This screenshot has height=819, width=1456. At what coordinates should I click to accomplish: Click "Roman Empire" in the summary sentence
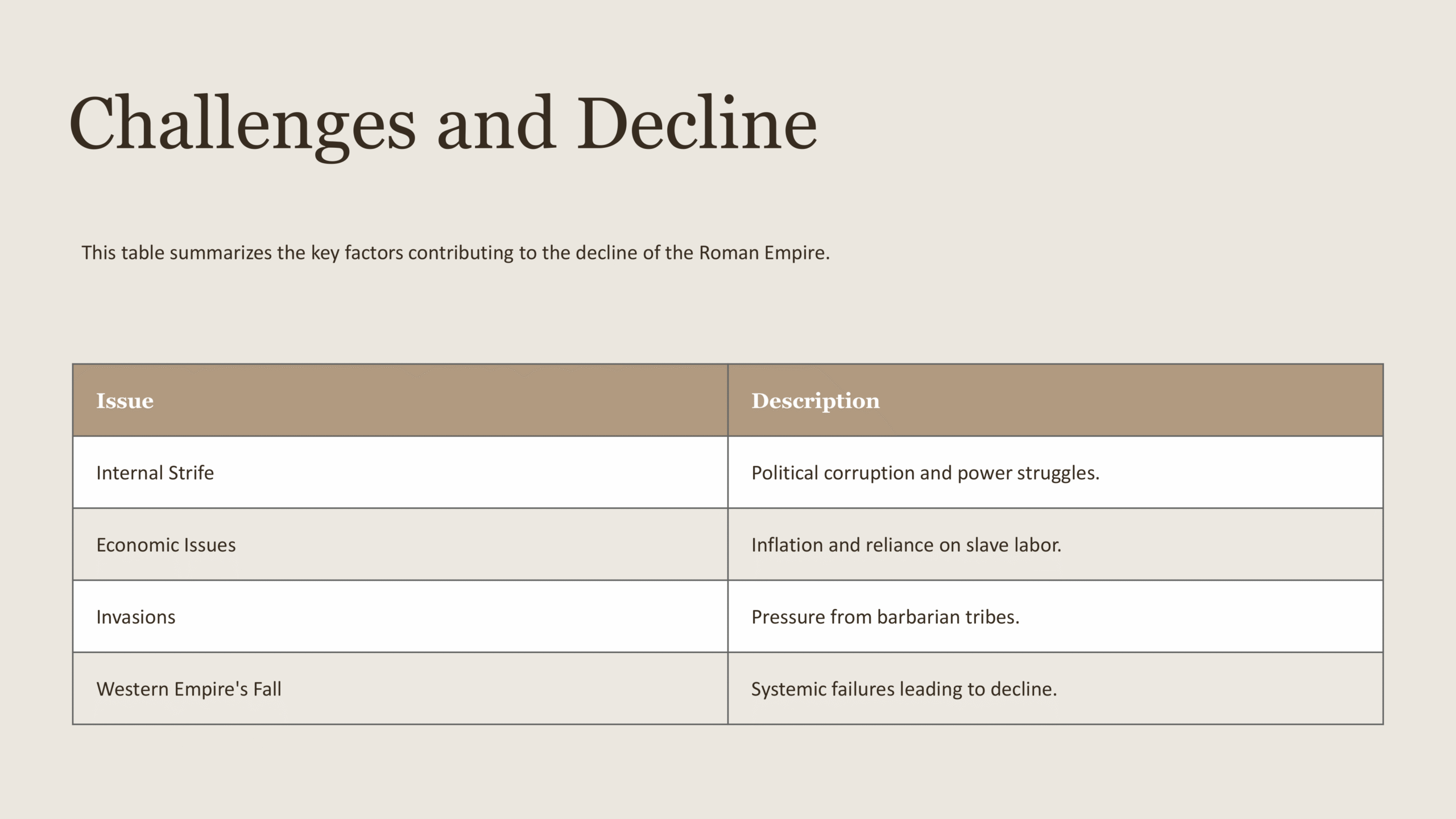762,253
